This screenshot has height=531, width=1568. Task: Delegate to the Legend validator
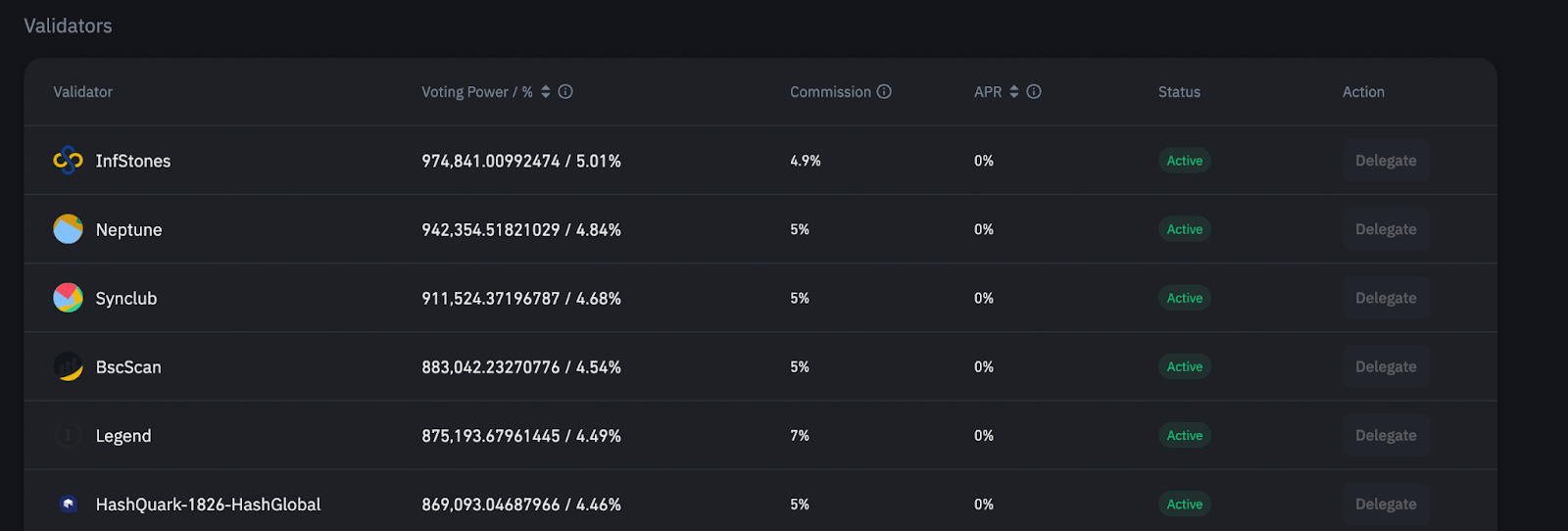click(x=1386, y=435)
